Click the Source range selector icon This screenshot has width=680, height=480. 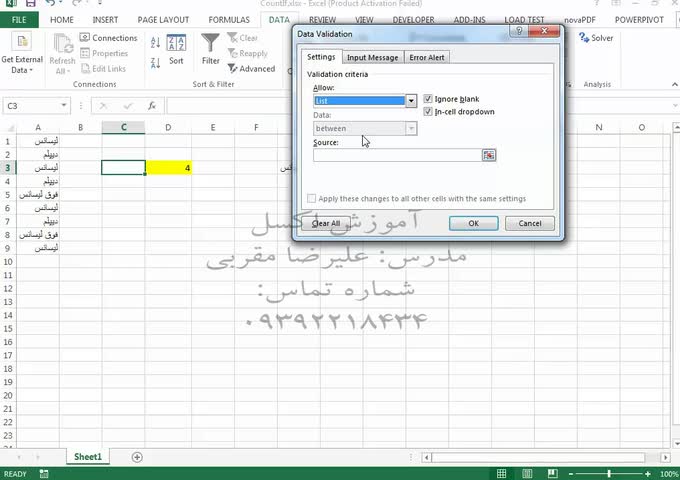pos(489,155)
